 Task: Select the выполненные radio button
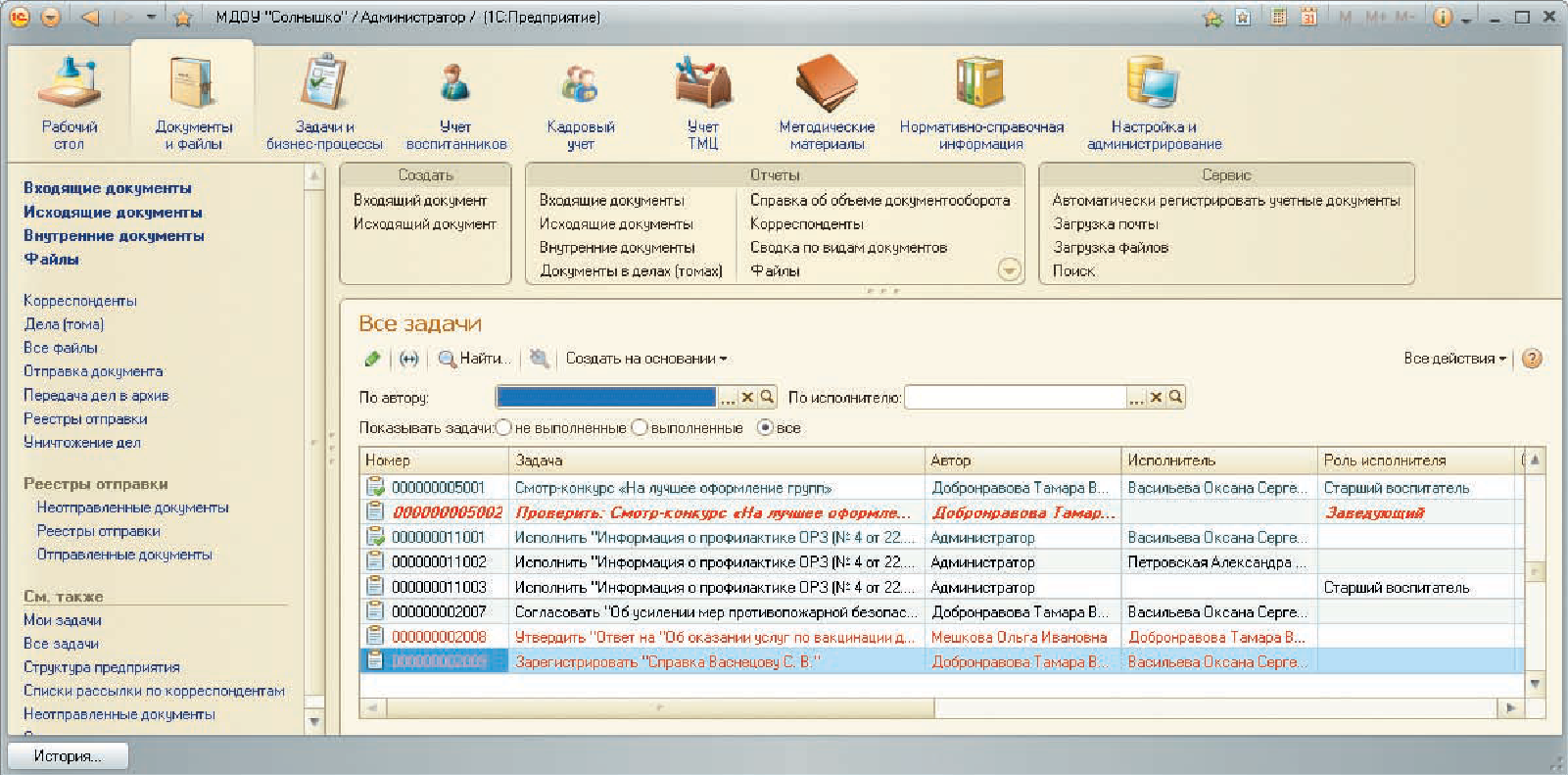[640, 427]
